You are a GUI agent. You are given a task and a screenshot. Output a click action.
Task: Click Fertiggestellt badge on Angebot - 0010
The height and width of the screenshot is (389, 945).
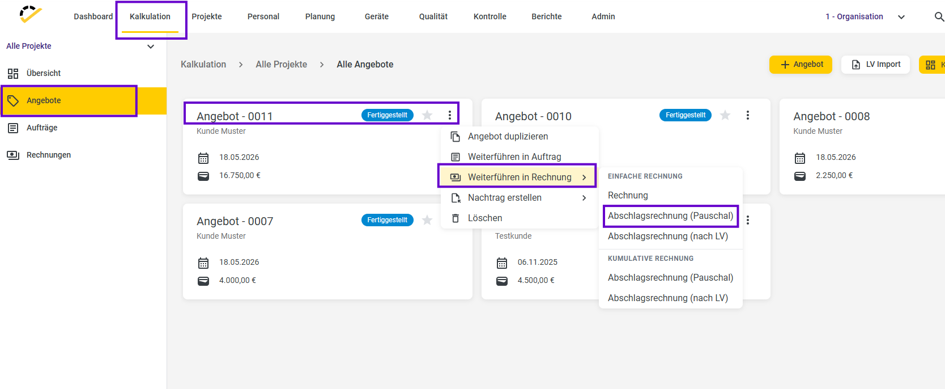[x=685, y=115]
